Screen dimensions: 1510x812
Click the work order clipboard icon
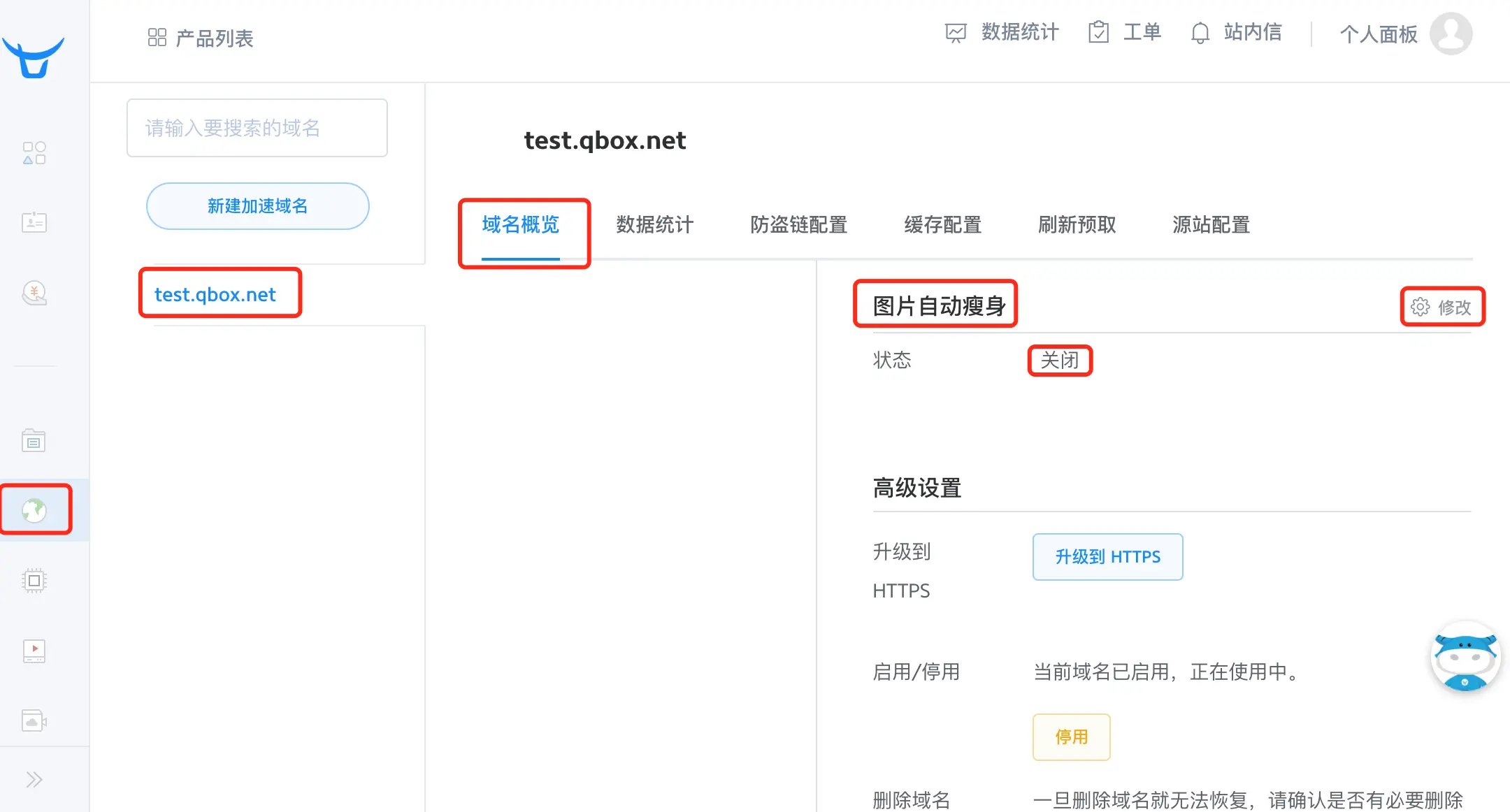1098,32
